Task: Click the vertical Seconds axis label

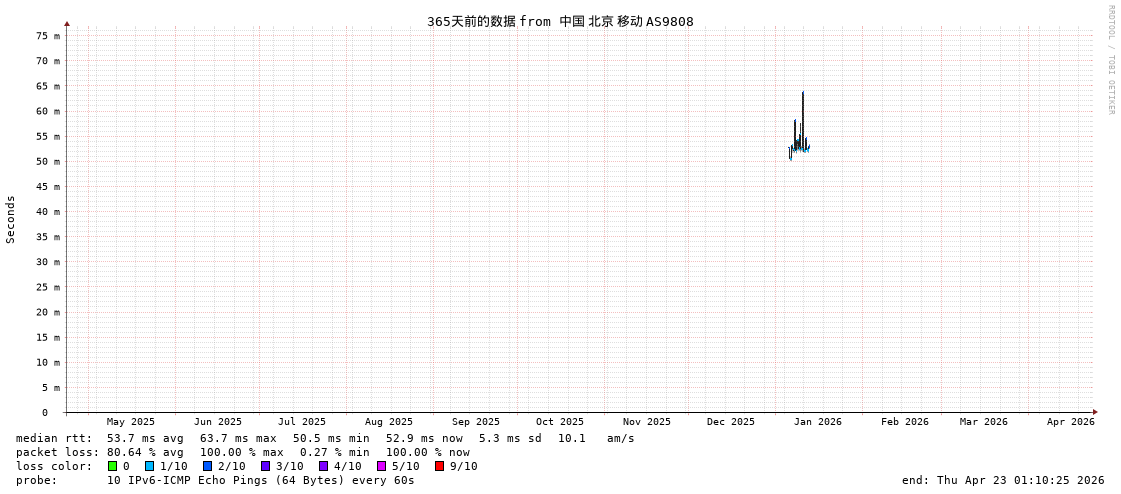Action: 11,219
